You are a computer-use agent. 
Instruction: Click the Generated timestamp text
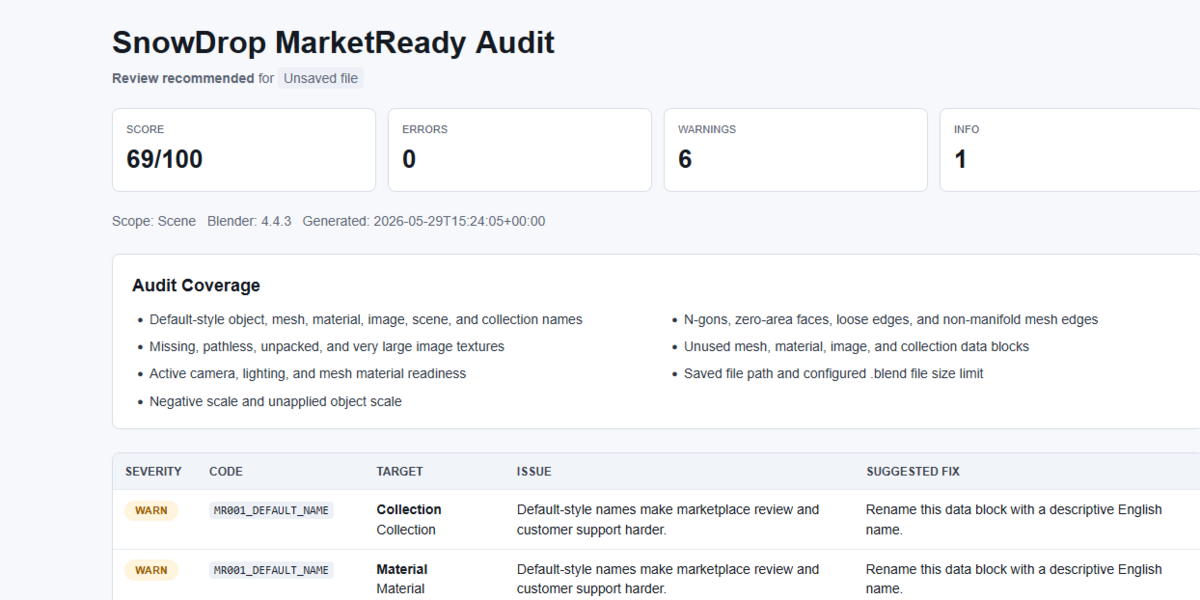[x=424, y=221]
